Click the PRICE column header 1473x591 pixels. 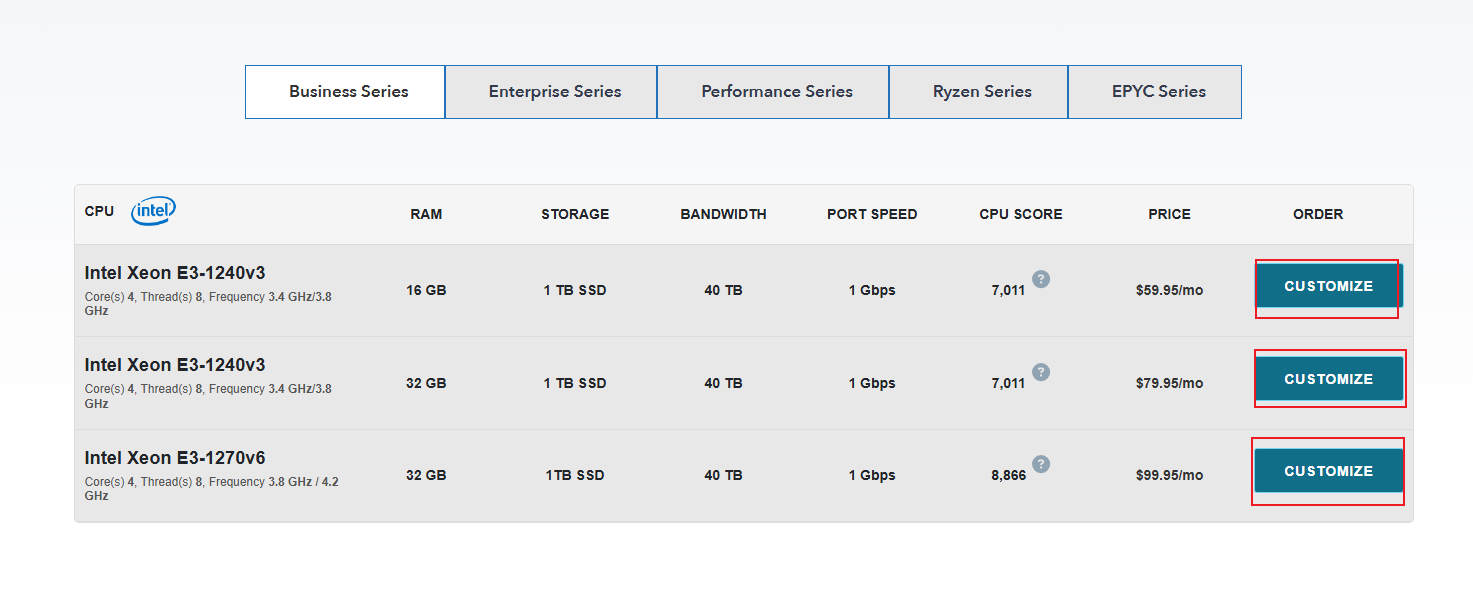[x=1169, y=214]
